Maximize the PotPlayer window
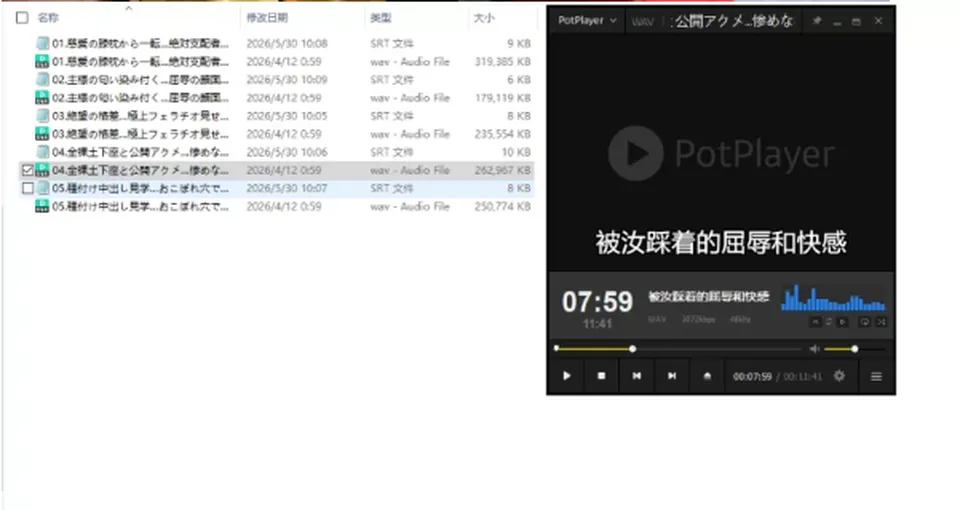This screenshot has height=510, width=960. pyautogui.click(x=857, y=21)
